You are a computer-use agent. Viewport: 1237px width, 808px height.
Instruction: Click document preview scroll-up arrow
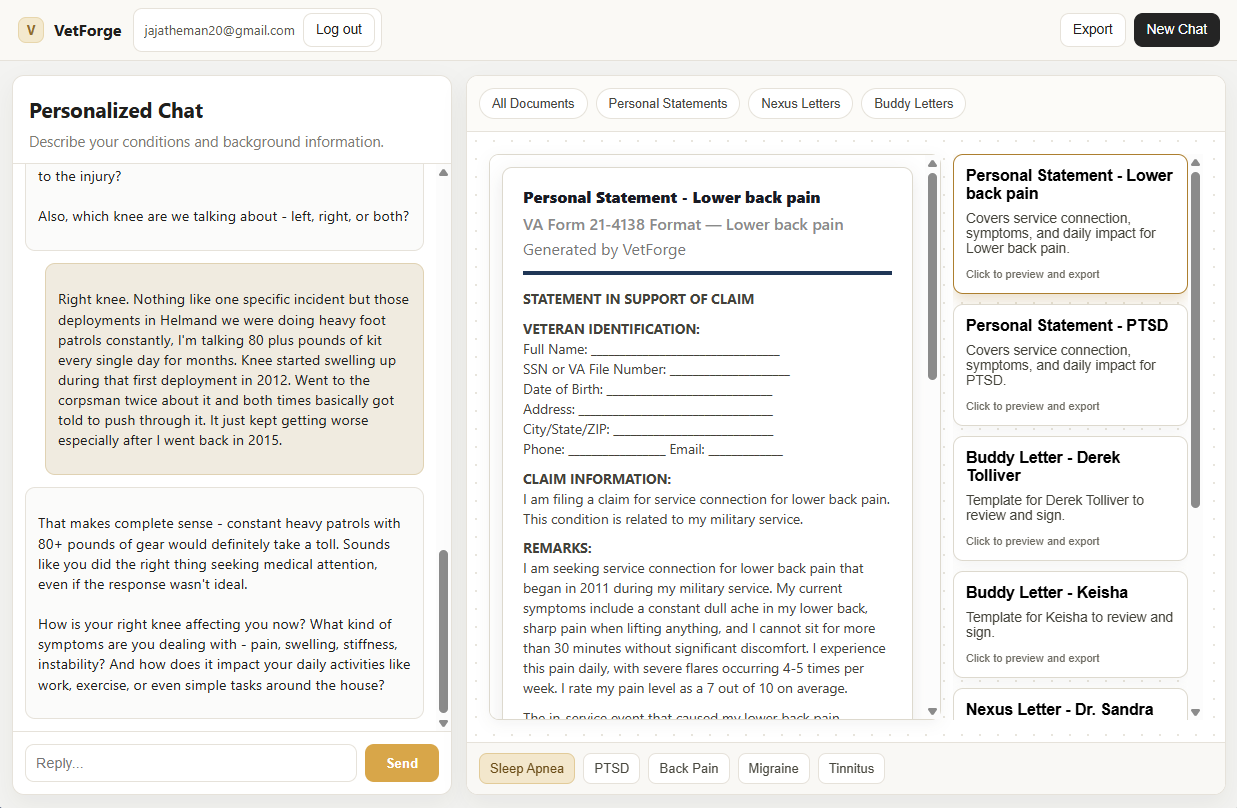tap(932, 164)
